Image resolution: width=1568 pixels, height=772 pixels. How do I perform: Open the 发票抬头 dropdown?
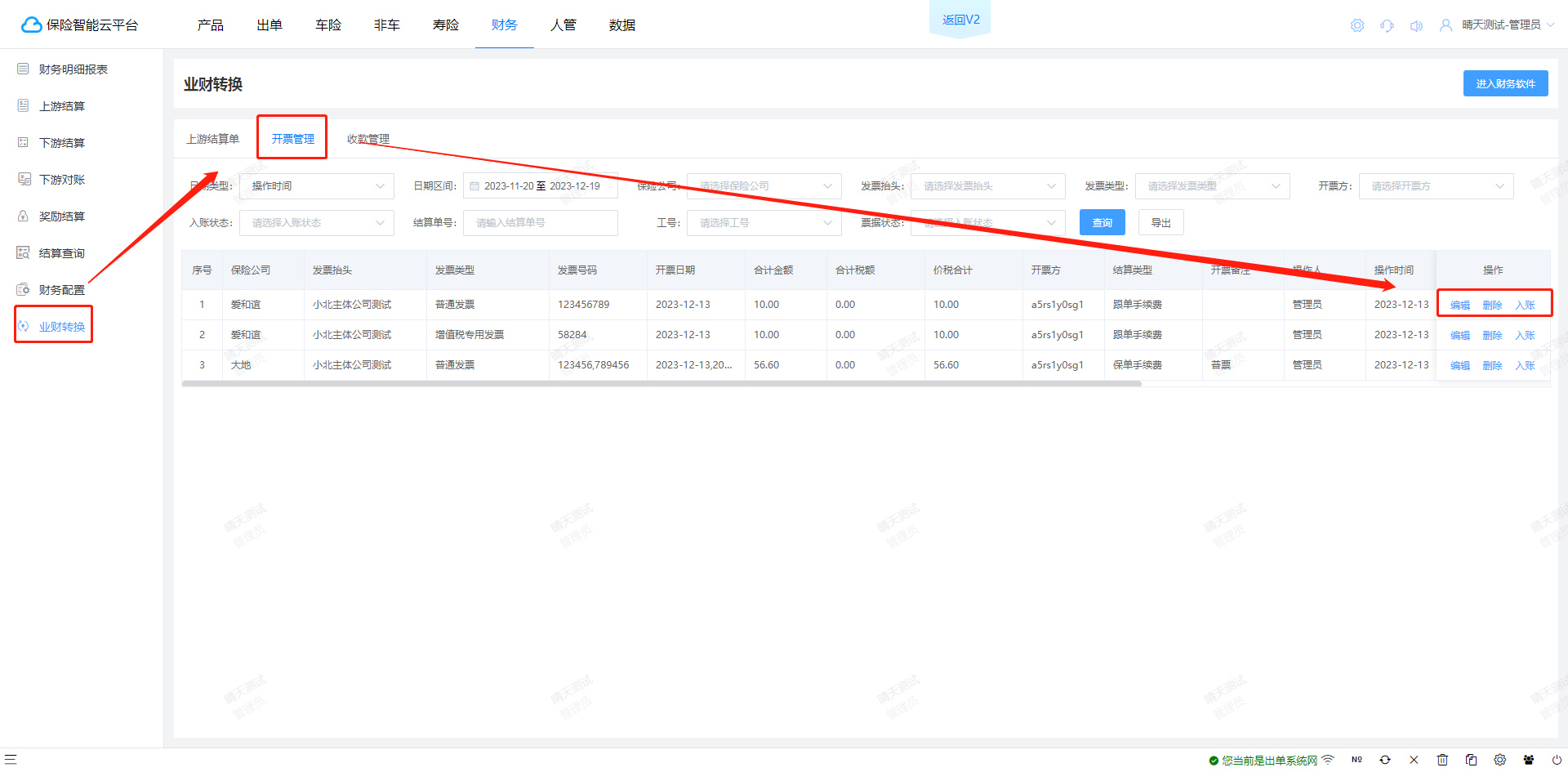click(988, 186)
